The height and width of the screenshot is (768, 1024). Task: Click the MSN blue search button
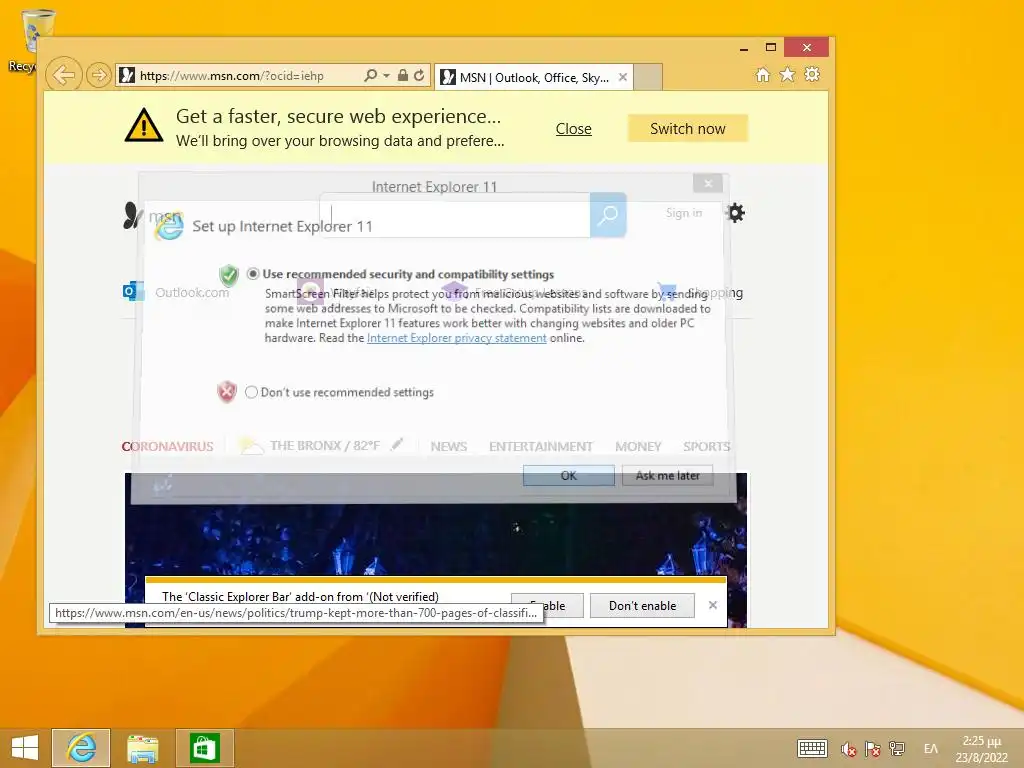pyautogui.click(x=608, y=215)
